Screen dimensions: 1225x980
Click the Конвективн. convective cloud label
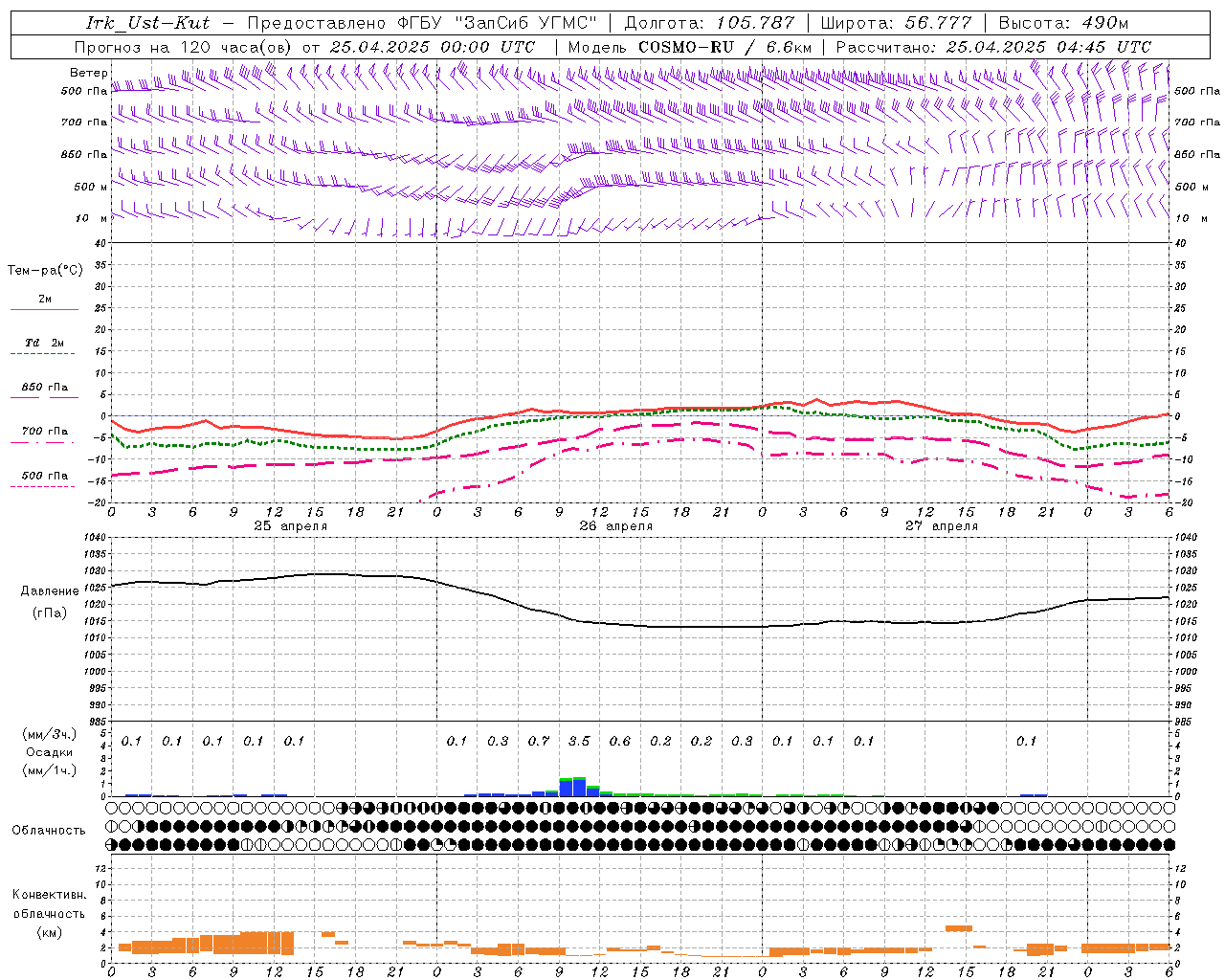(x=49, y=895)
